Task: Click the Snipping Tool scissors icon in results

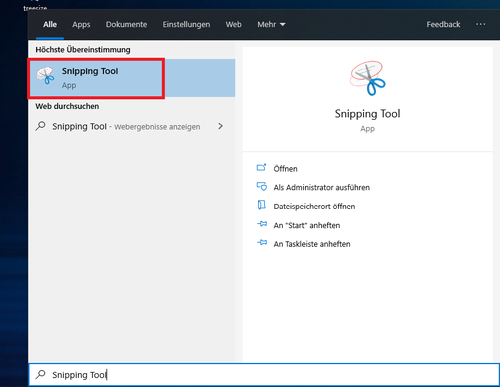Action: tap(45, 75)
